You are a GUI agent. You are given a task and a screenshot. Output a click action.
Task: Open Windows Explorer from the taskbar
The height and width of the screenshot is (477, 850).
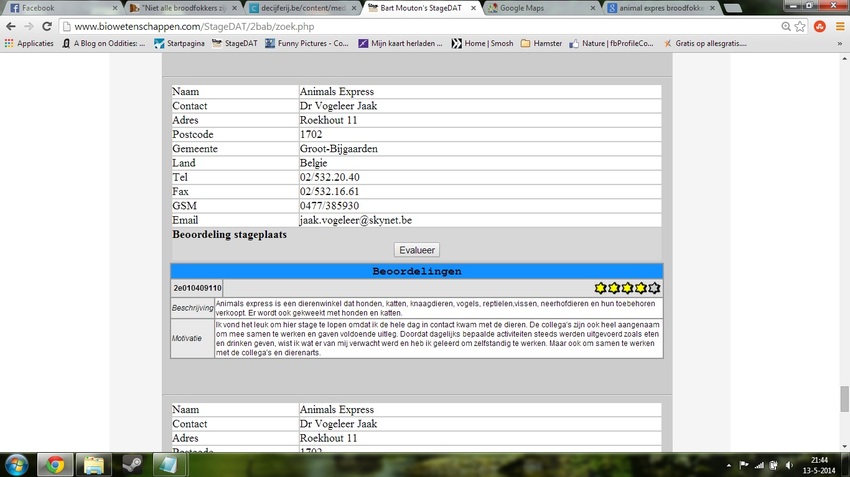93,464
